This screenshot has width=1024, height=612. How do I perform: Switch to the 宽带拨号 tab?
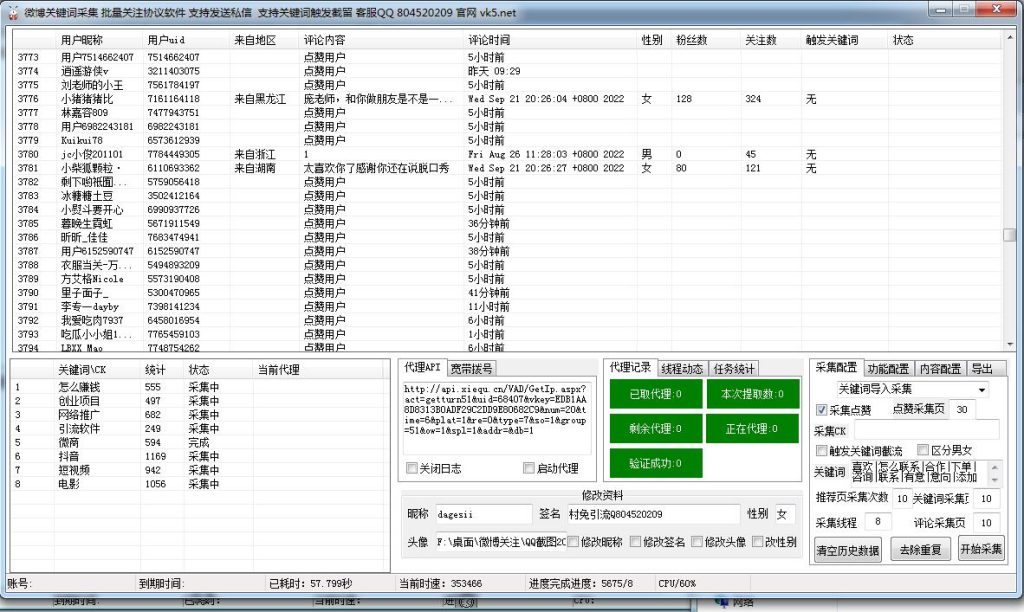tap(470, 368)
